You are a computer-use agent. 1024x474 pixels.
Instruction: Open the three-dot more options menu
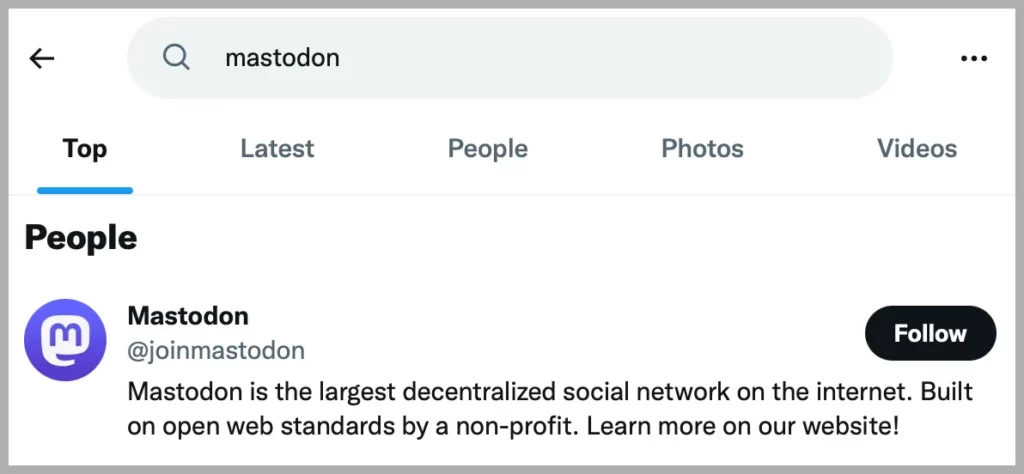(974, 59)
